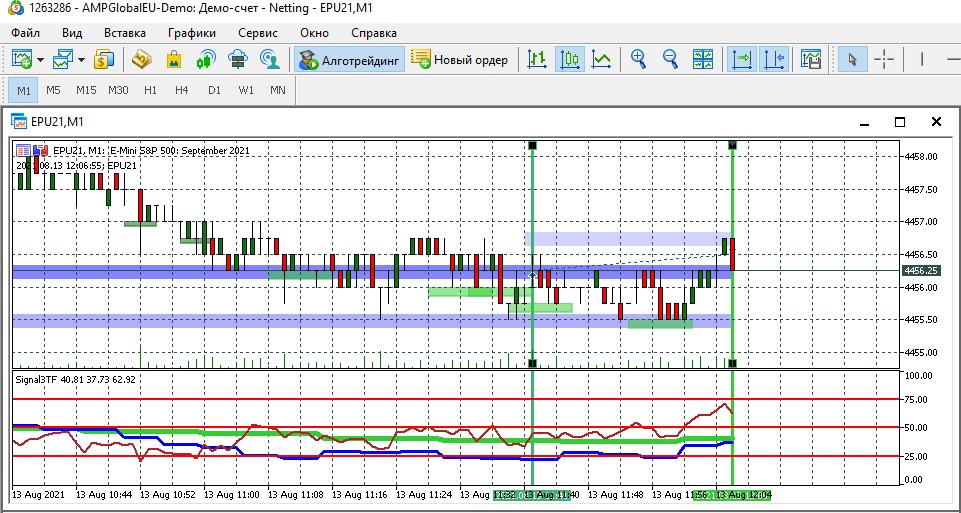Toggle chart auto-scroll to latest bar
Image resolution: width=961 pixels, height=513 pixels.
(x=742, y=60)
